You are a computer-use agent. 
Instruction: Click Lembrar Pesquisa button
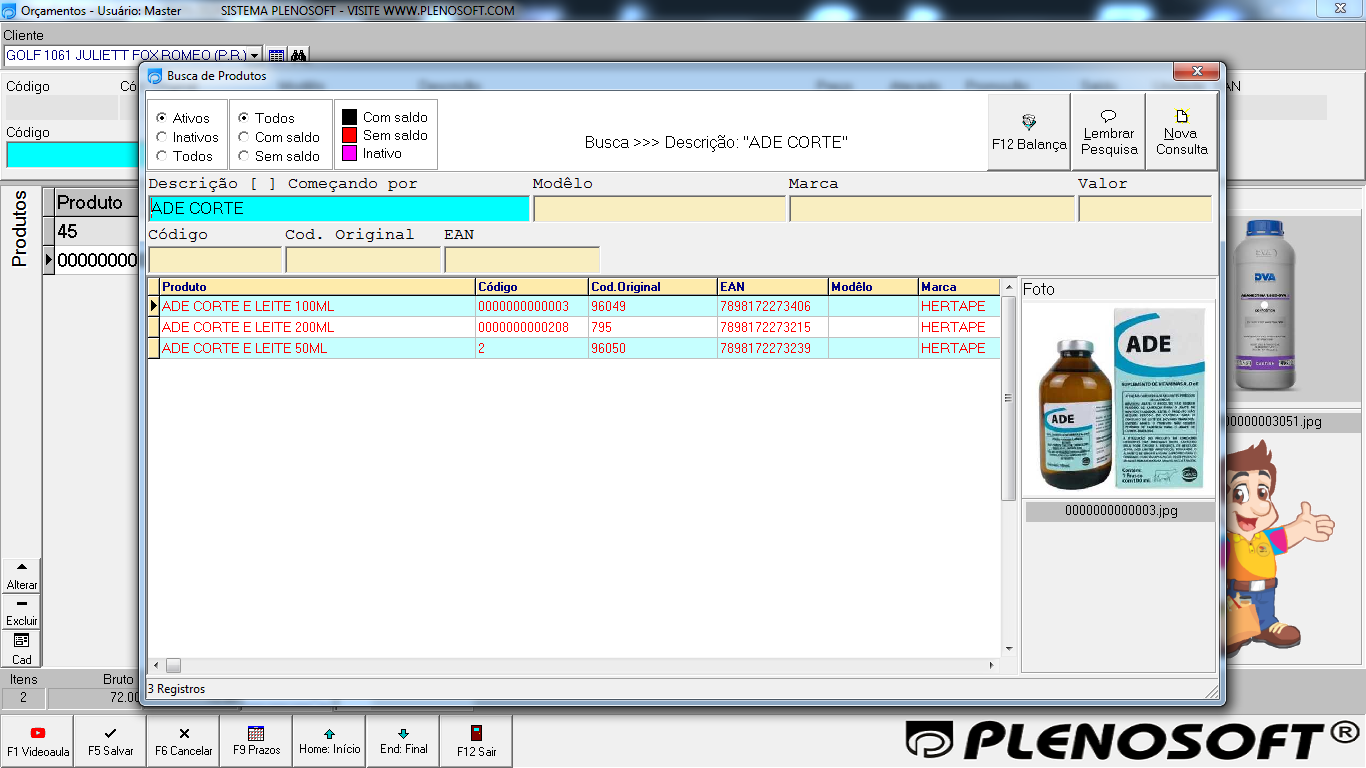click(1108, 132)
